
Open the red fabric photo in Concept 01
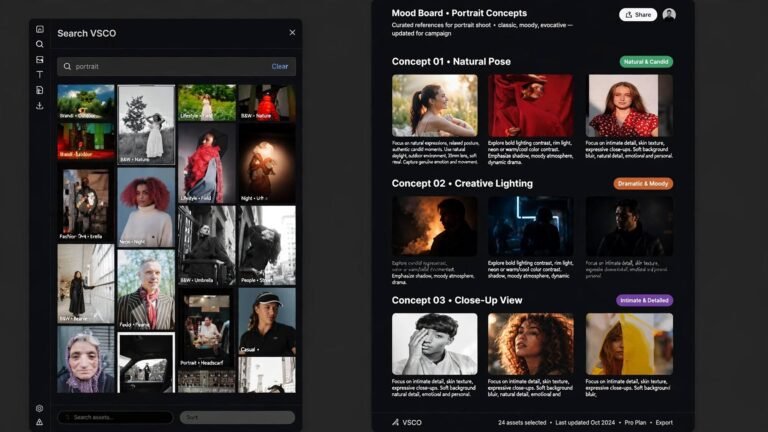530,105
